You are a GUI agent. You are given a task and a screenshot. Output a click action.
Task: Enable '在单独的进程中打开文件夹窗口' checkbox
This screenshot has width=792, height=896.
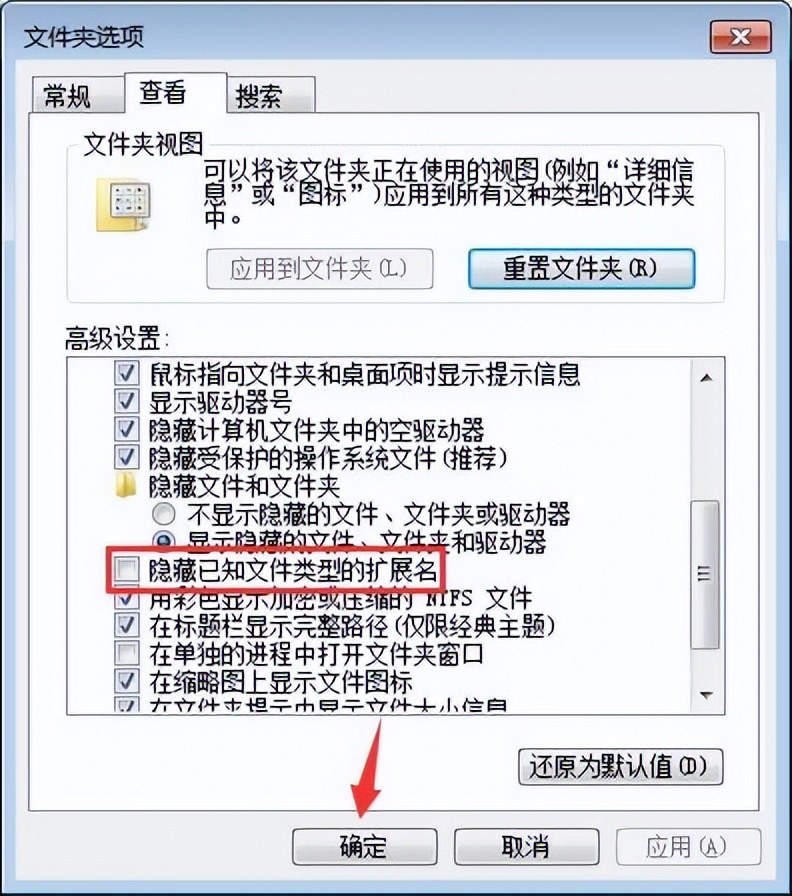pyautogui.click(x=126, y=653)
